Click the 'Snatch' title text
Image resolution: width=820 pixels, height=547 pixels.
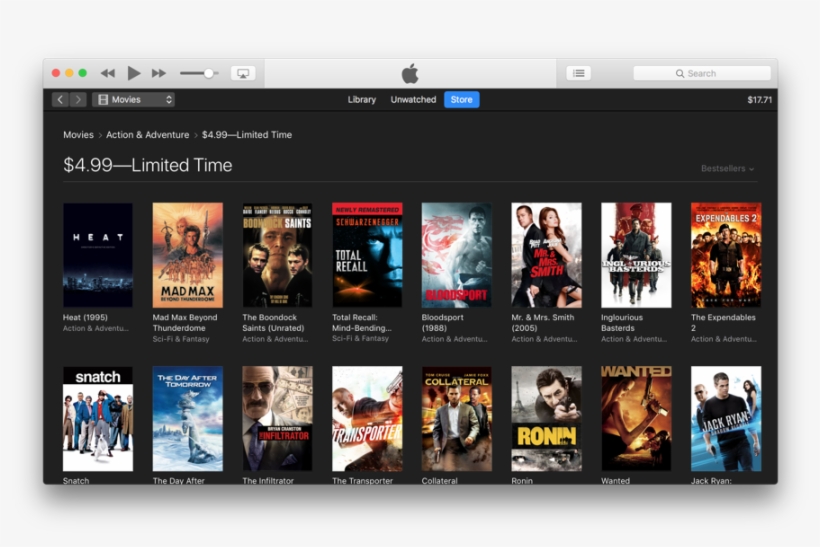pyautogui.click(x=76, y=481)
